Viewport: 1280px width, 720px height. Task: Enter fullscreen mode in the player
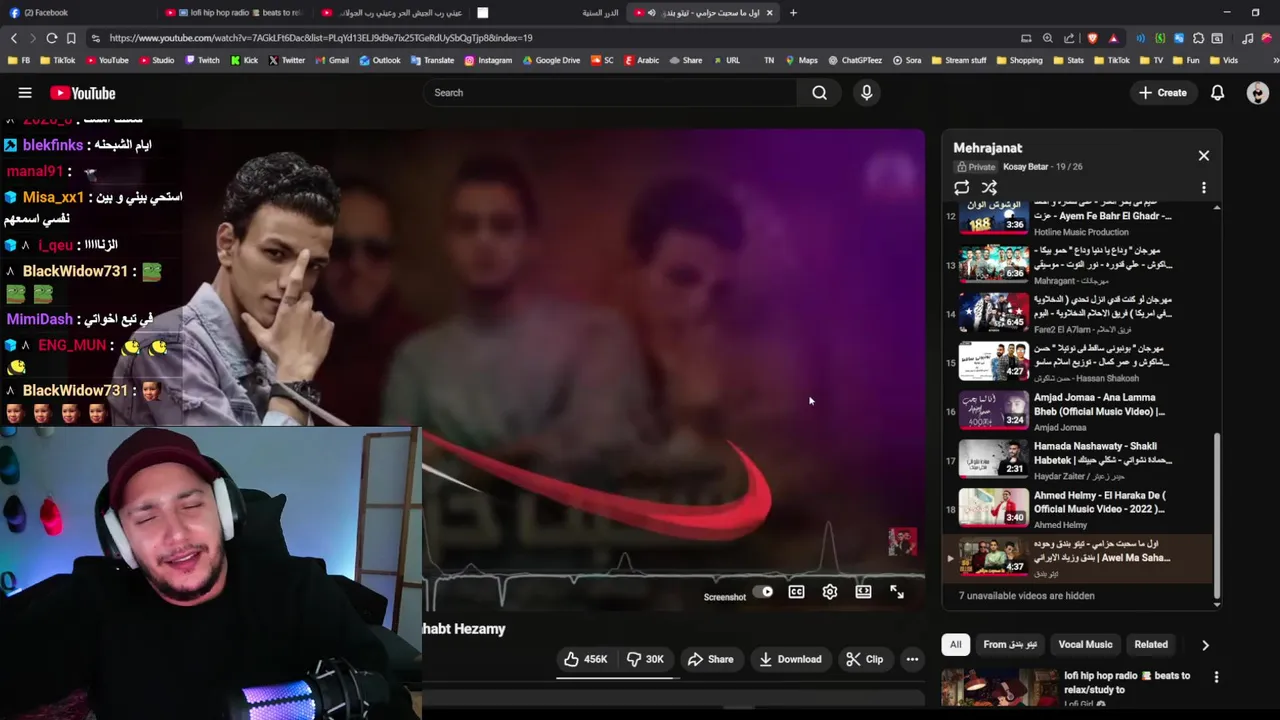[897, 592]
